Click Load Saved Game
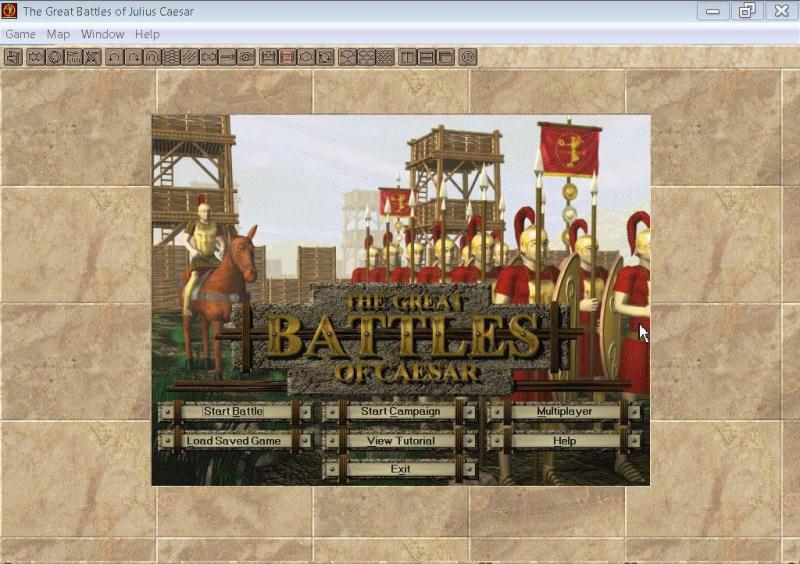800x564 pixels. click(x=233, y=440)
